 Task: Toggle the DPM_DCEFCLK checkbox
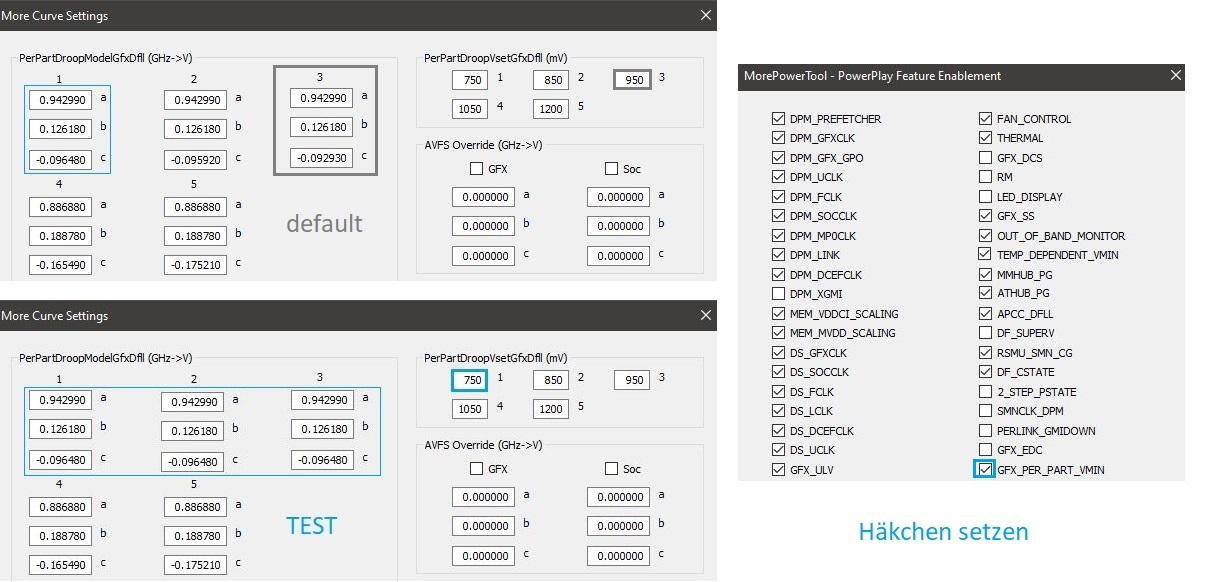click(x=779, y=275)
